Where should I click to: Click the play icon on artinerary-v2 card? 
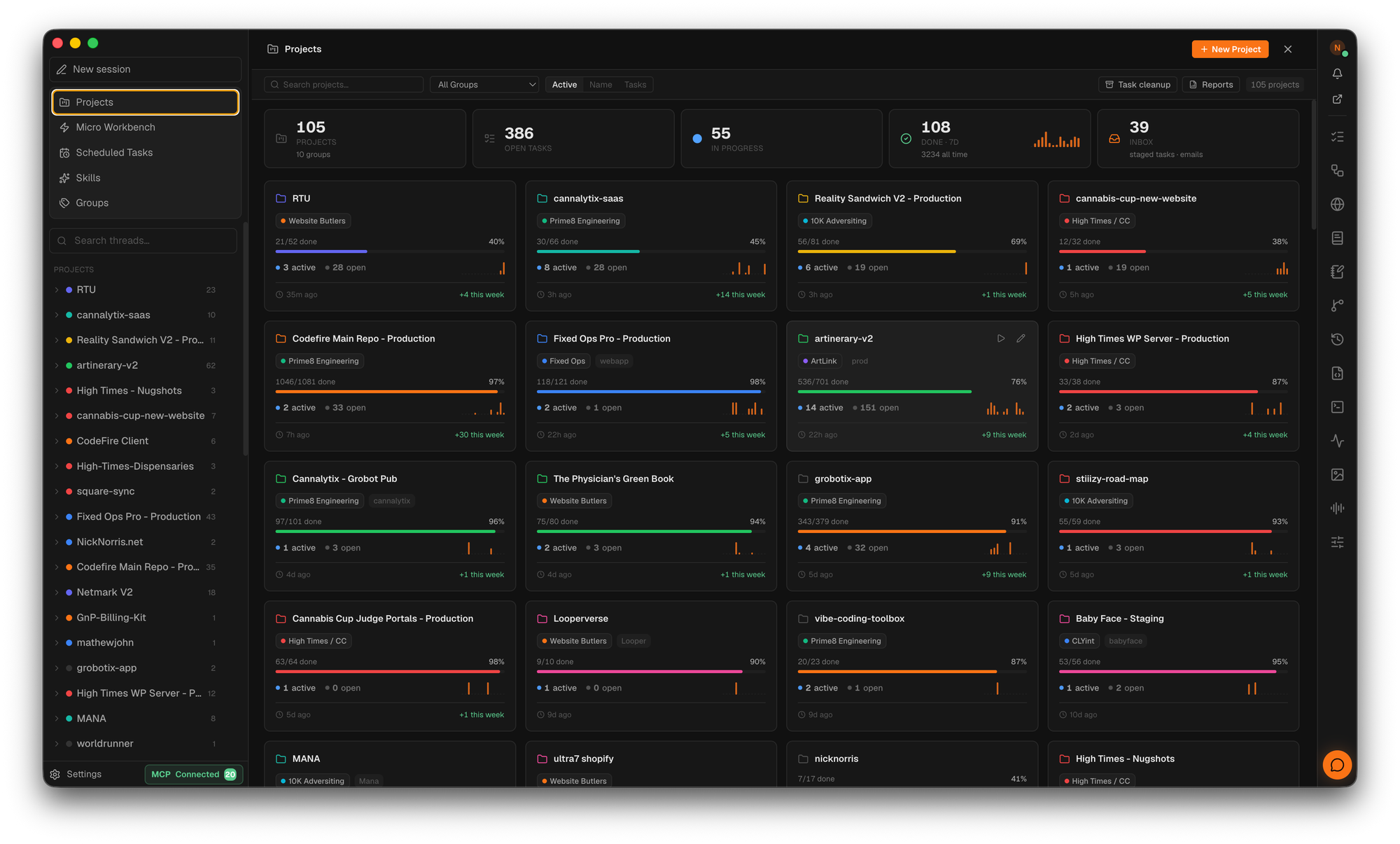[x=1001, y=338]
